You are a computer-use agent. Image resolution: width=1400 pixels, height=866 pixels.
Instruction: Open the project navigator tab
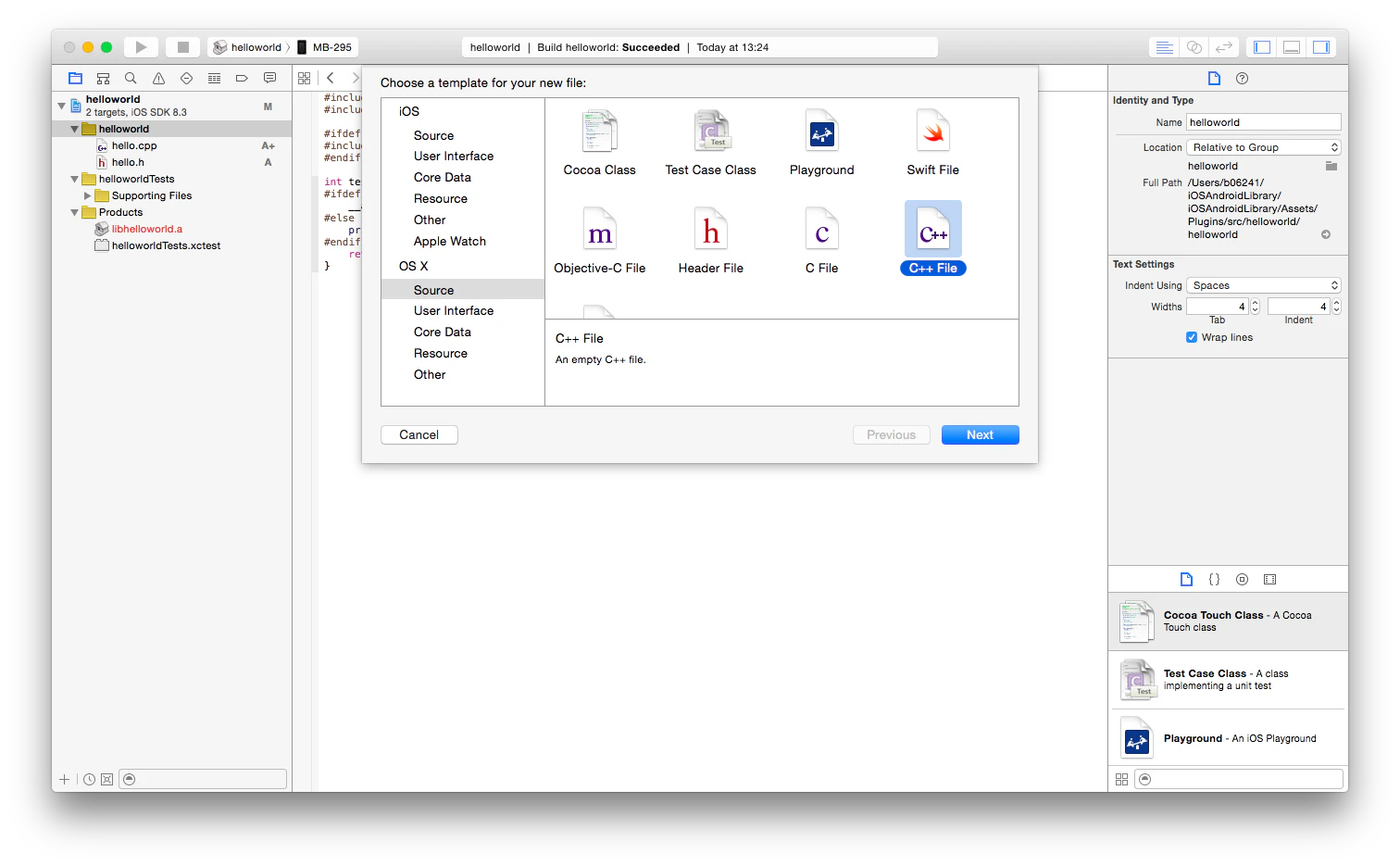pyautogui.click(x=76, y=78)
